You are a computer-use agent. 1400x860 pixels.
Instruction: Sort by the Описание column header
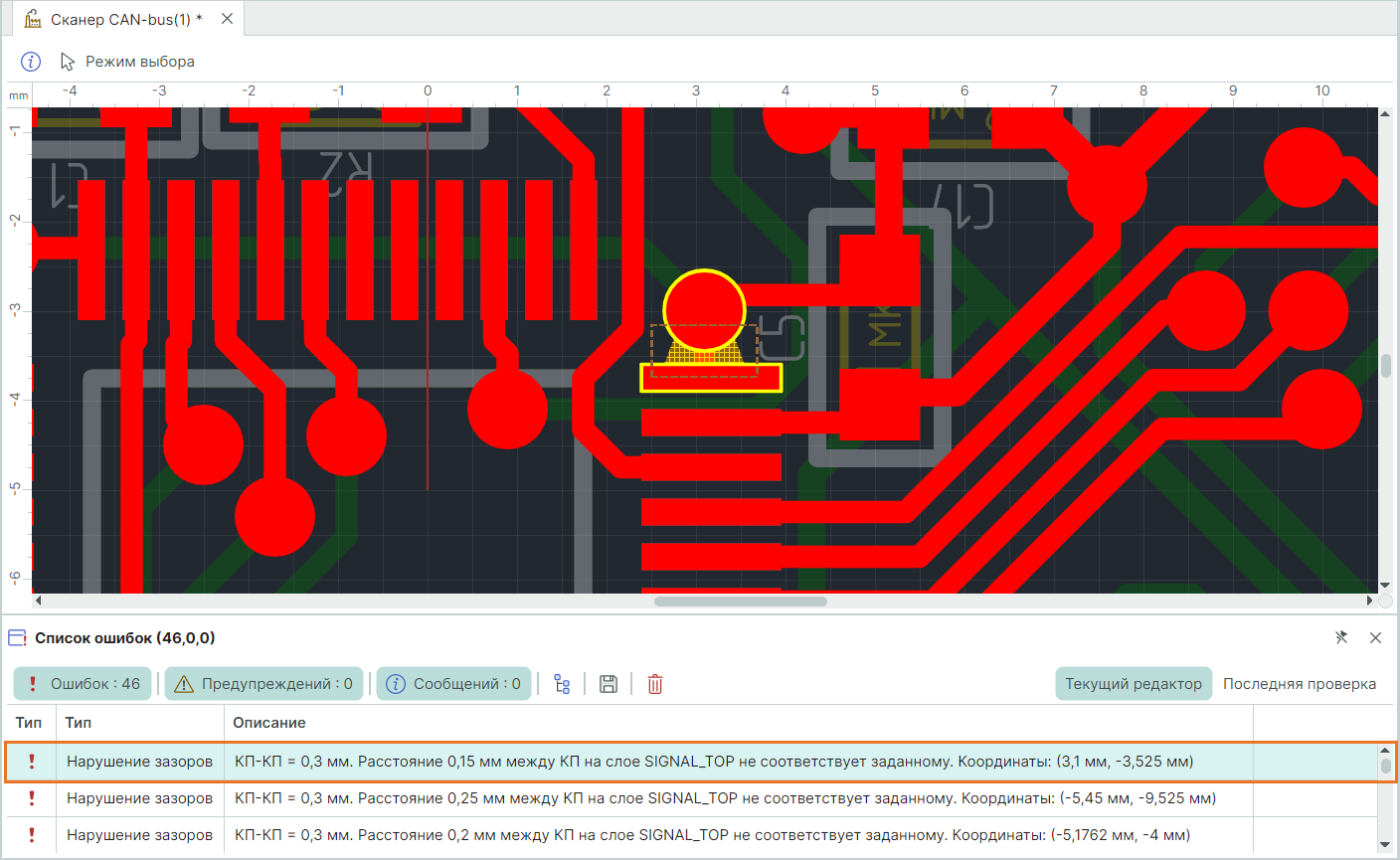tap(269, 723)
